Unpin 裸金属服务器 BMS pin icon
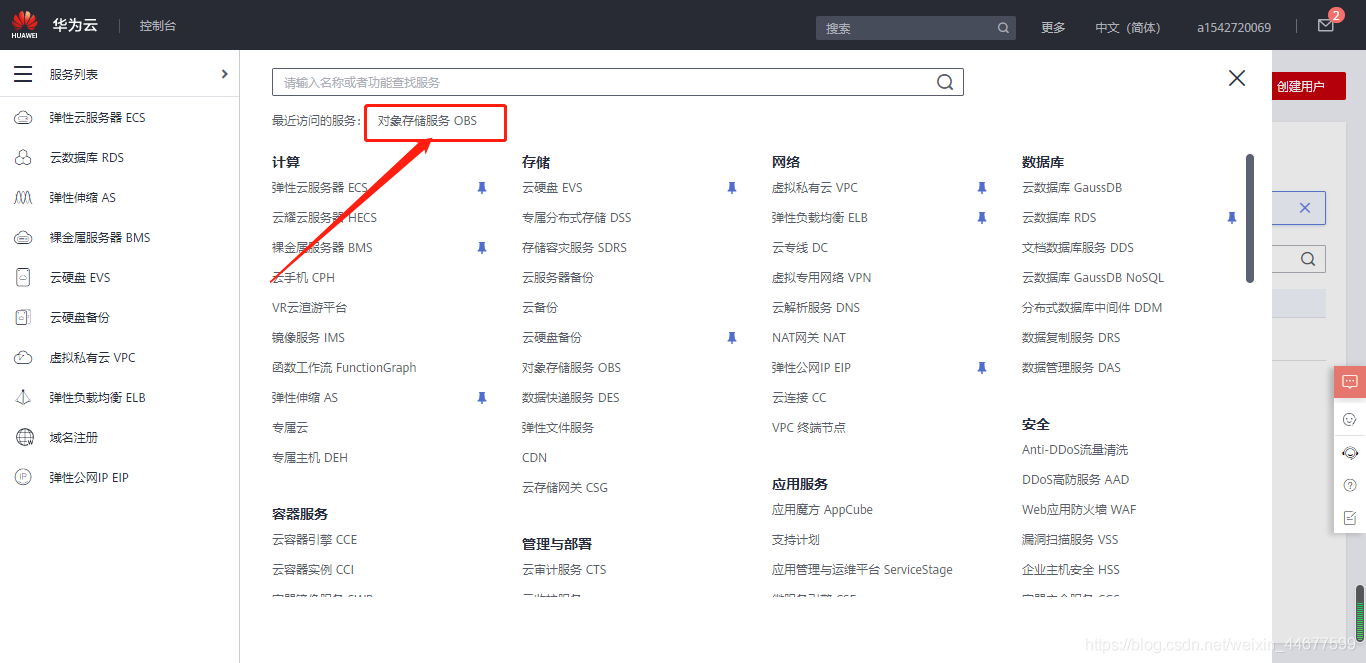 481,247
